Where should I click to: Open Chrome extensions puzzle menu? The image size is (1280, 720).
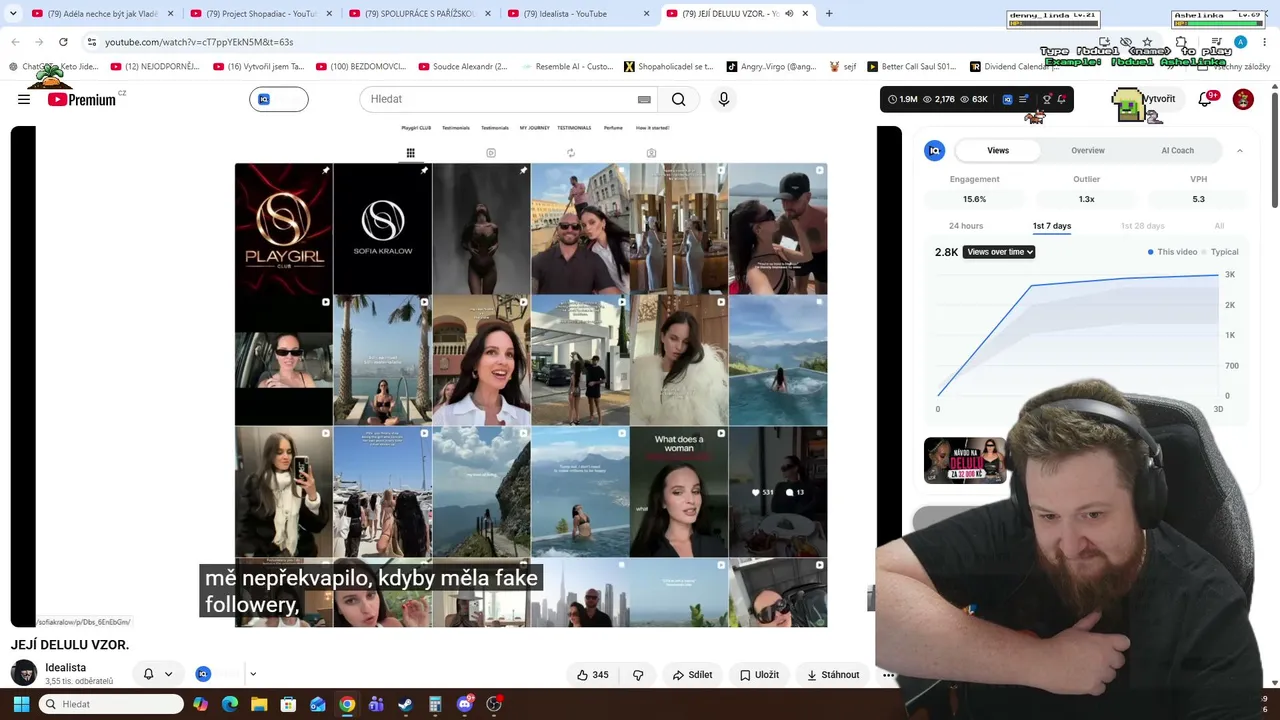(x=1181, y=42)
